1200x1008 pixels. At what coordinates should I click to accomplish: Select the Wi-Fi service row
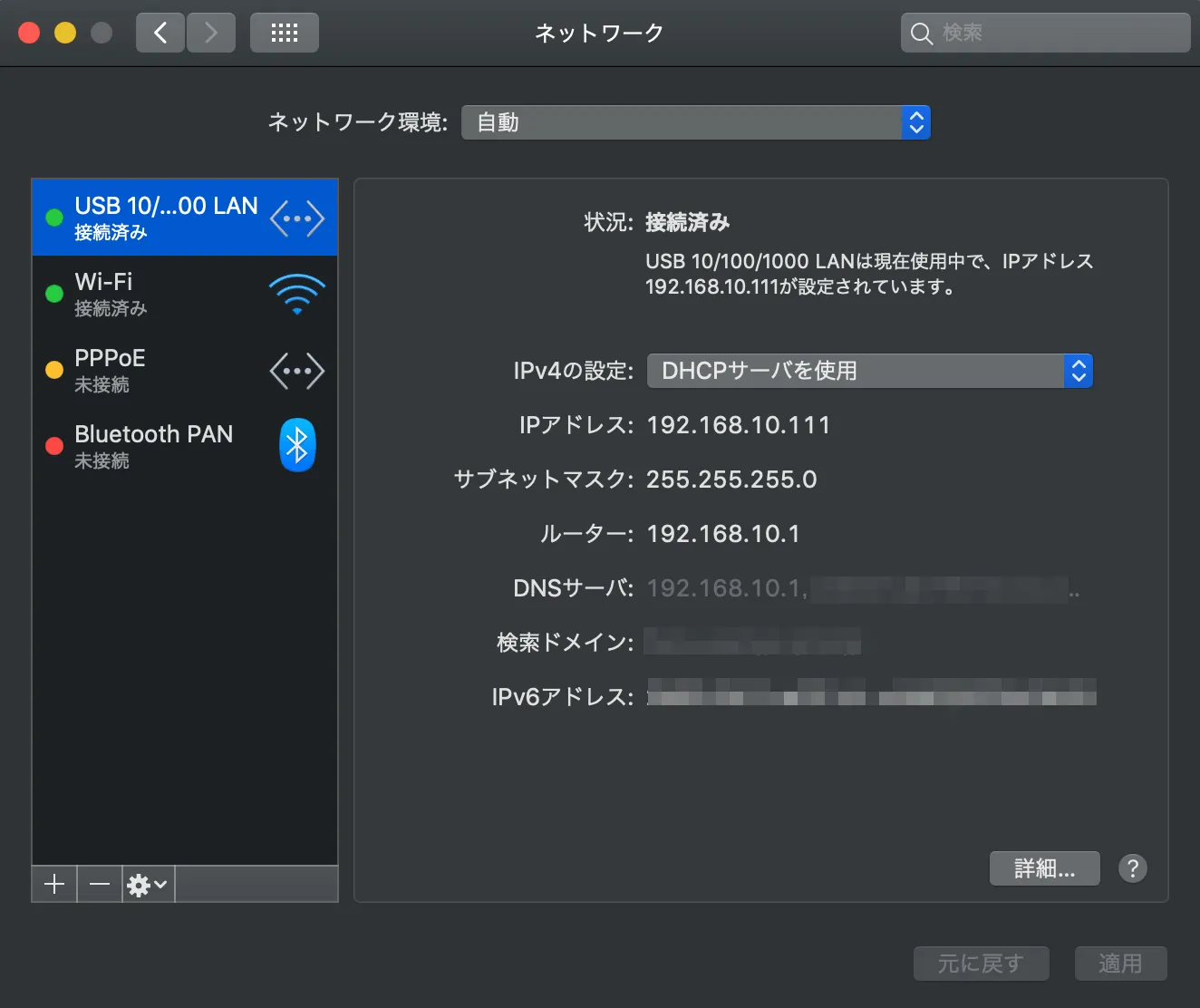185,294
